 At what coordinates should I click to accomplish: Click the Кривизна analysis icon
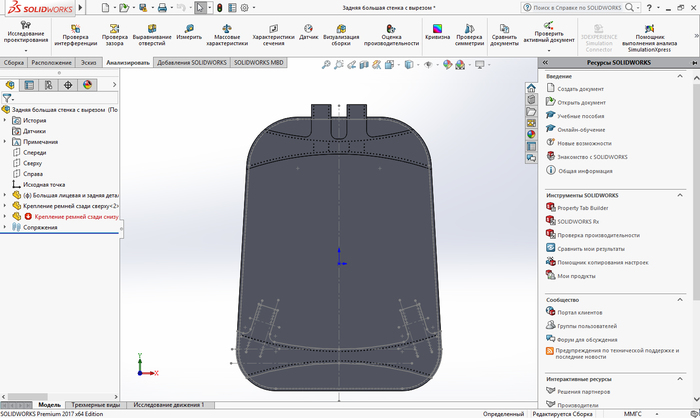click(437, 32)
